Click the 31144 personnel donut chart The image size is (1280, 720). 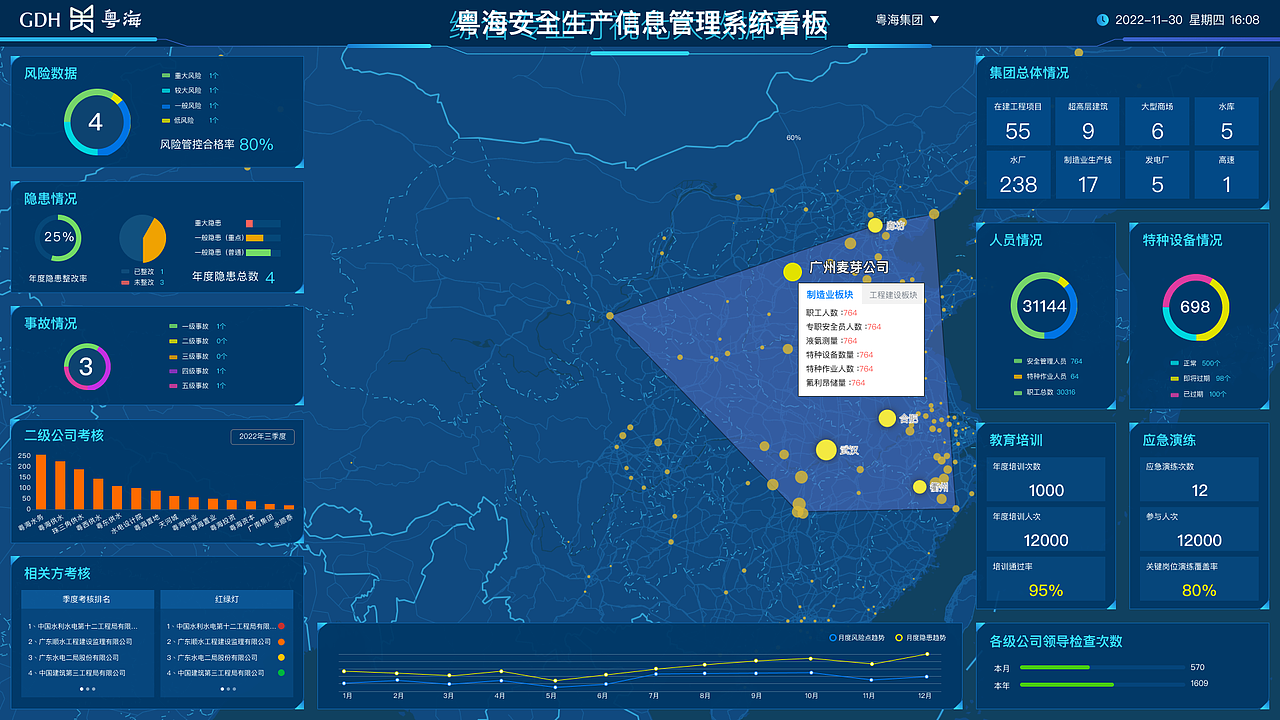[1045, 306]
